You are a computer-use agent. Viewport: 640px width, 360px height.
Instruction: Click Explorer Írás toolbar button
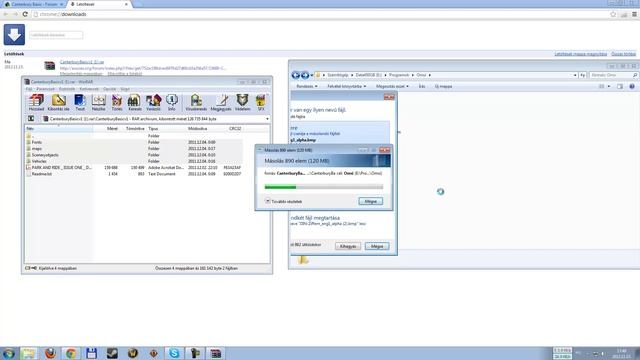coord(422,87)
